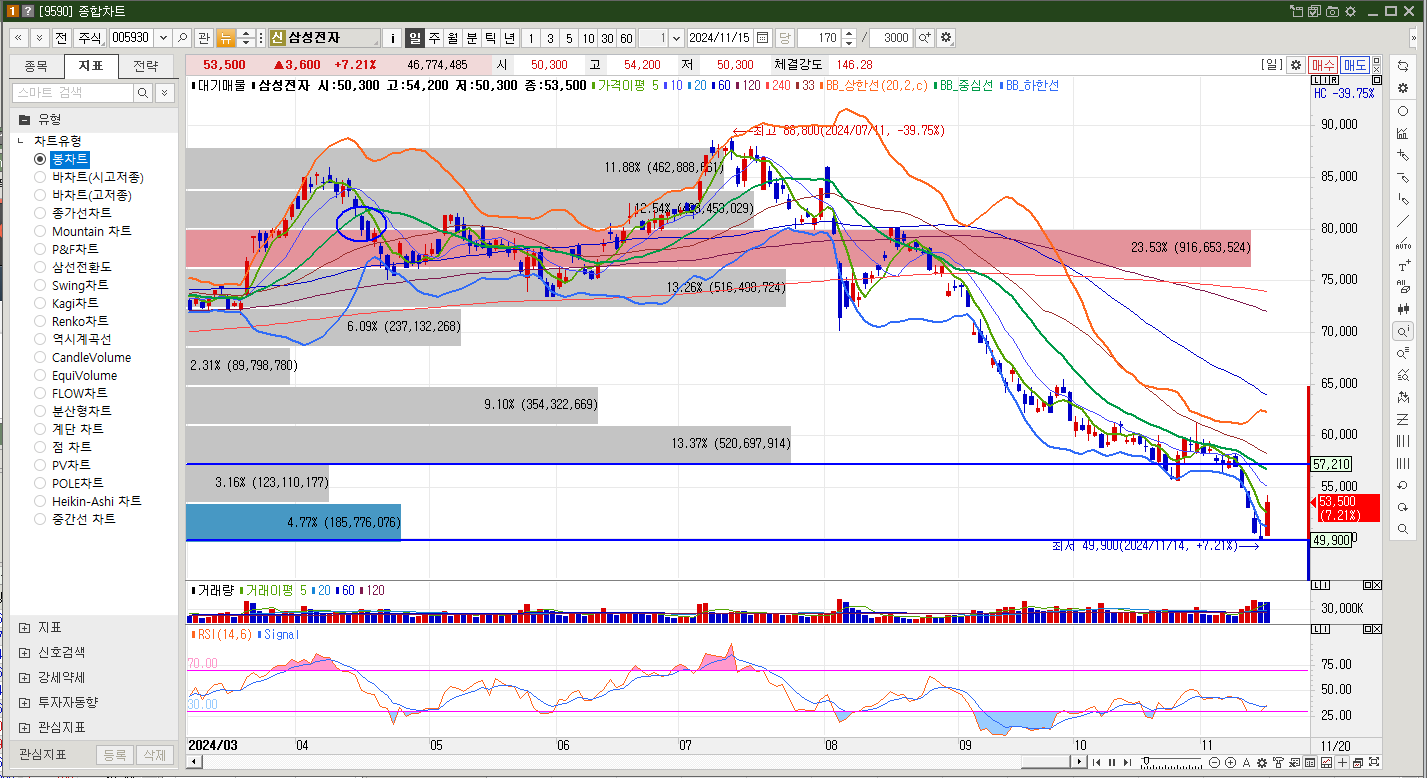Click the stock search magnifier icon
This screenshot has height=778, width=1427.
tap(183, 38)
